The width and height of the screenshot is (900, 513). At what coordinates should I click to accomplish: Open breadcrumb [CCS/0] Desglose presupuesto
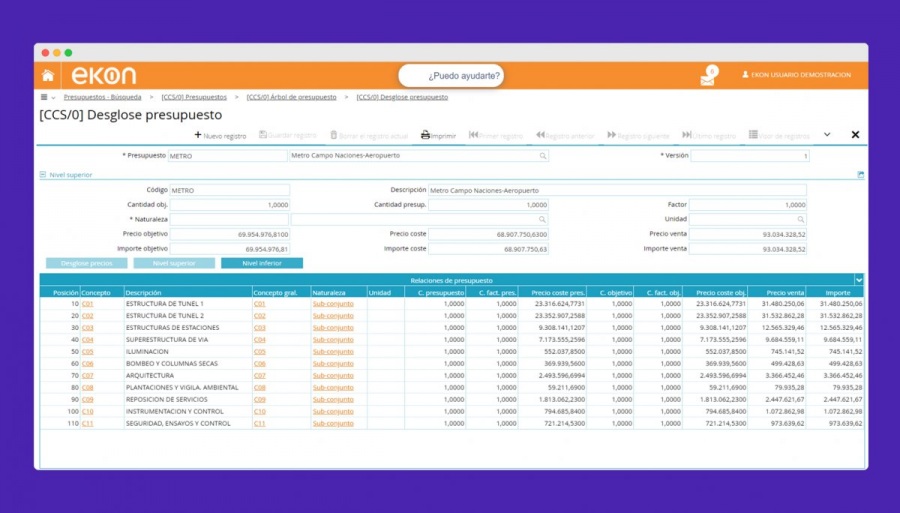pyautogui.click(x=402, y=97)
